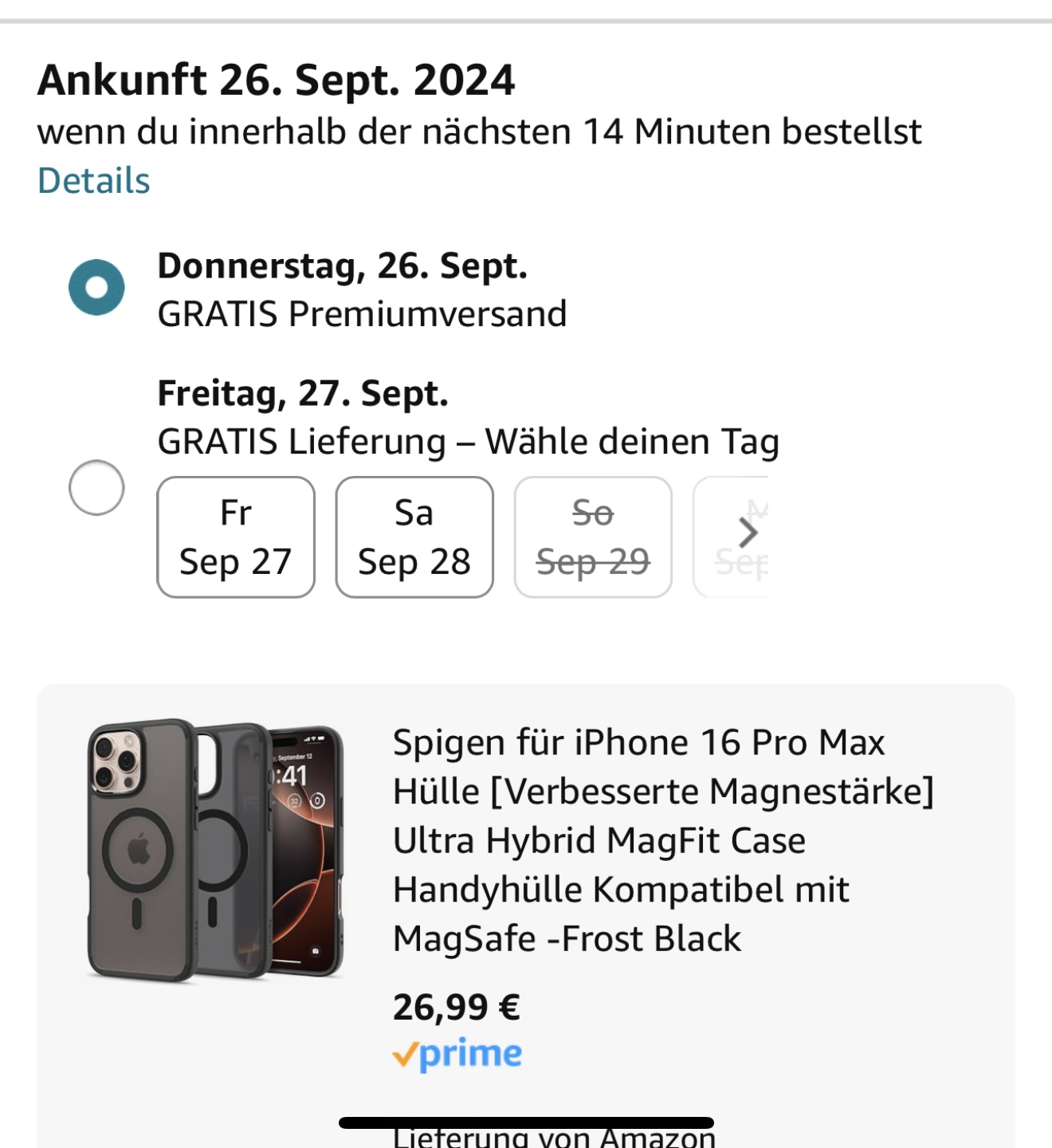Tap the Ankunft 26. Sept. 2024 heading
The height and width of the screenshot is (1148, 1052).
[276, 81]
